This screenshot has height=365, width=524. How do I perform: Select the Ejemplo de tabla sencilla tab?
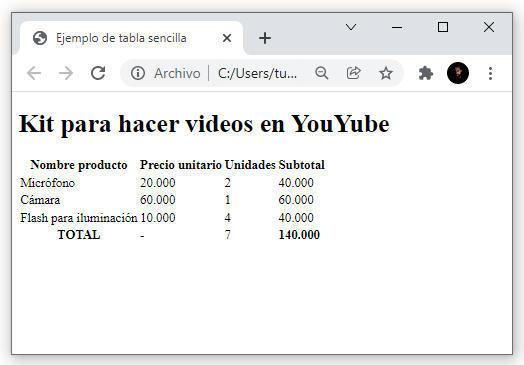tap(131, 38)
